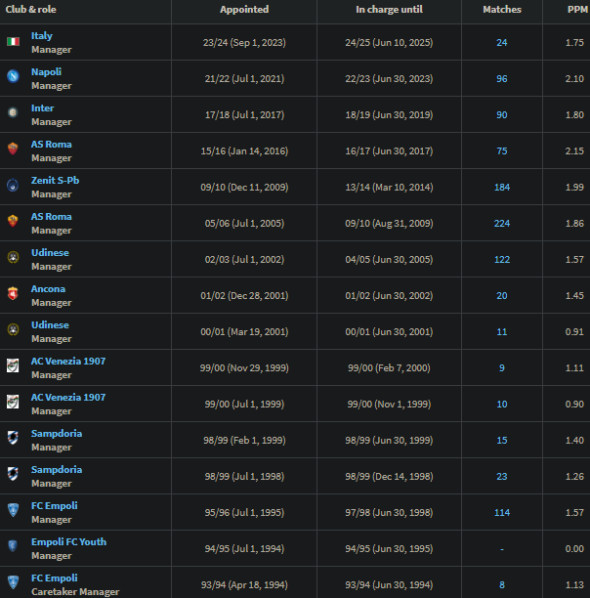Click the FC Empoli crest in the 95/96 row
This screenshot has height=598, width=590.
[13, 510]
